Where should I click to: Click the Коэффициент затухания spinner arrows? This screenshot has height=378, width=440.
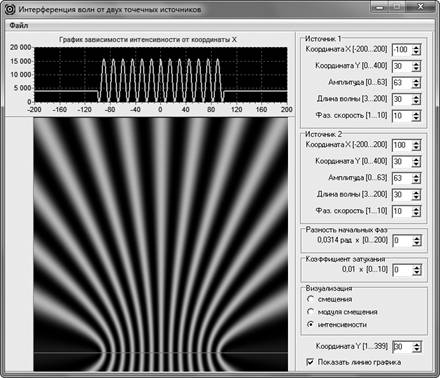pyautogui.click(x=417, y=270)
